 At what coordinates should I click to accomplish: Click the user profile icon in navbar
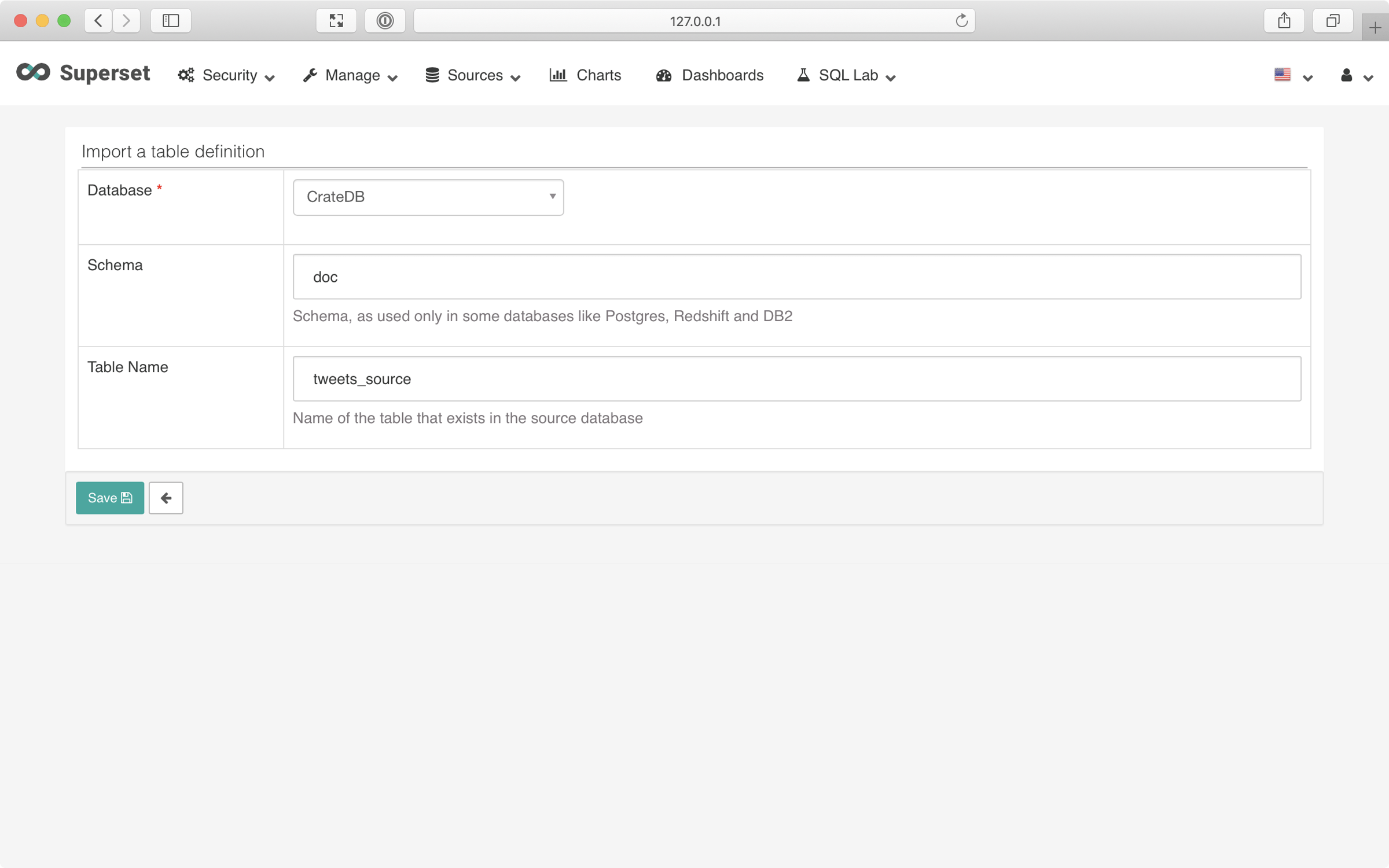[1346, 75]
